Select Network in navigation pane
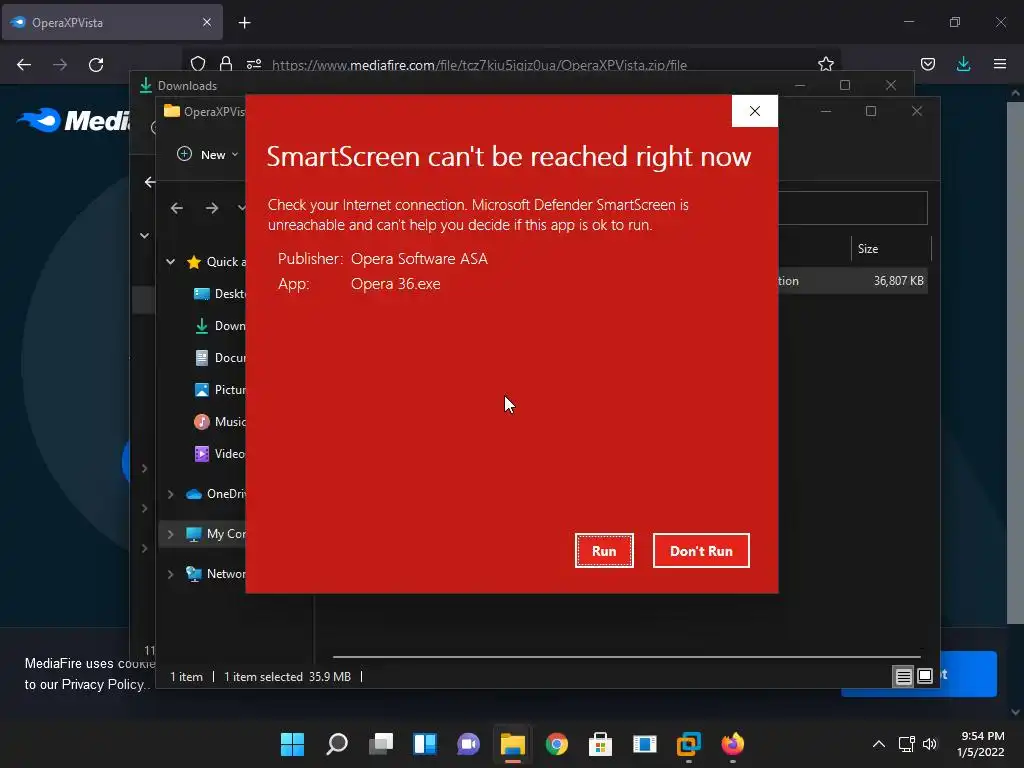Viewport: 1024px width, 768px height. click(x=216, y=573)
